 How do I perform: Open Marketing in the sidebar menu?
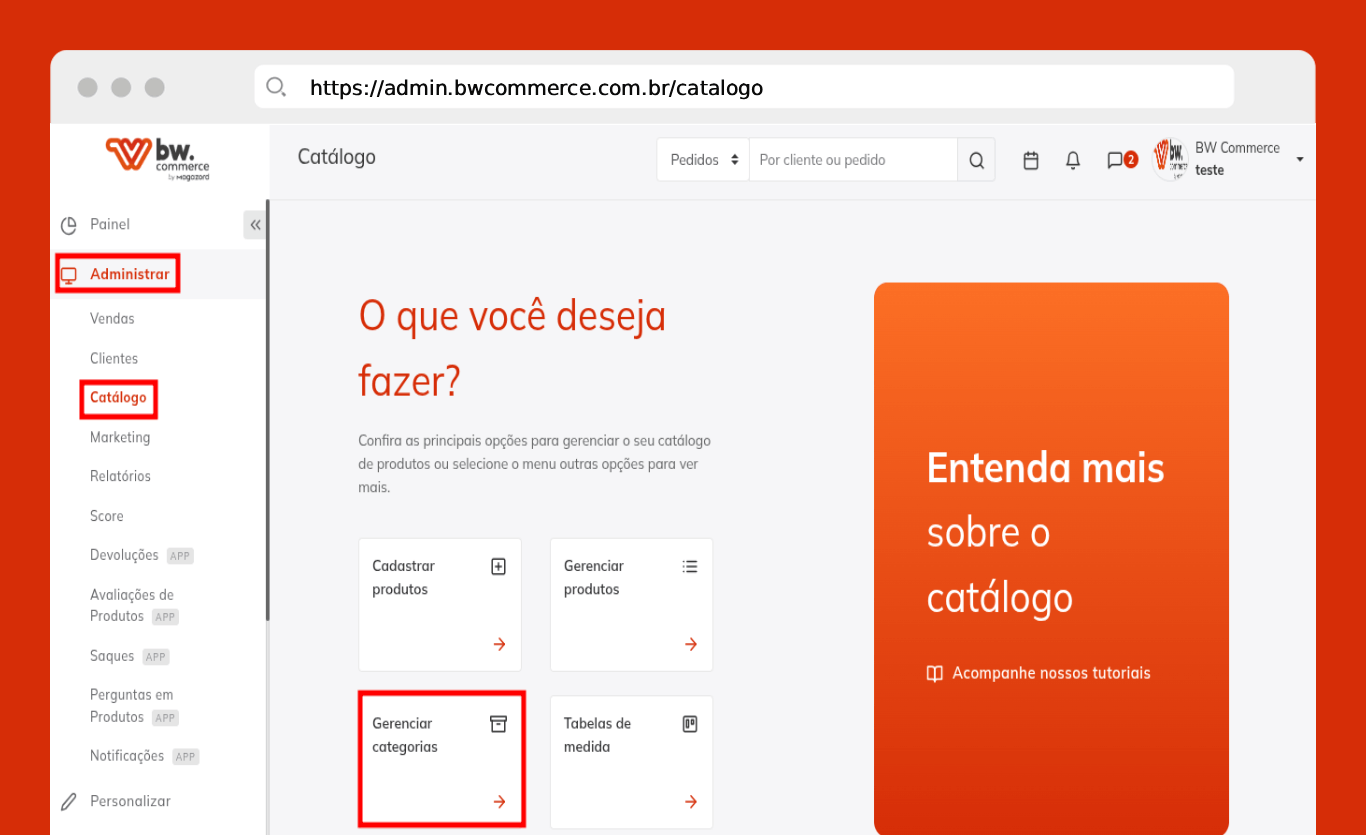click(120, 437)
